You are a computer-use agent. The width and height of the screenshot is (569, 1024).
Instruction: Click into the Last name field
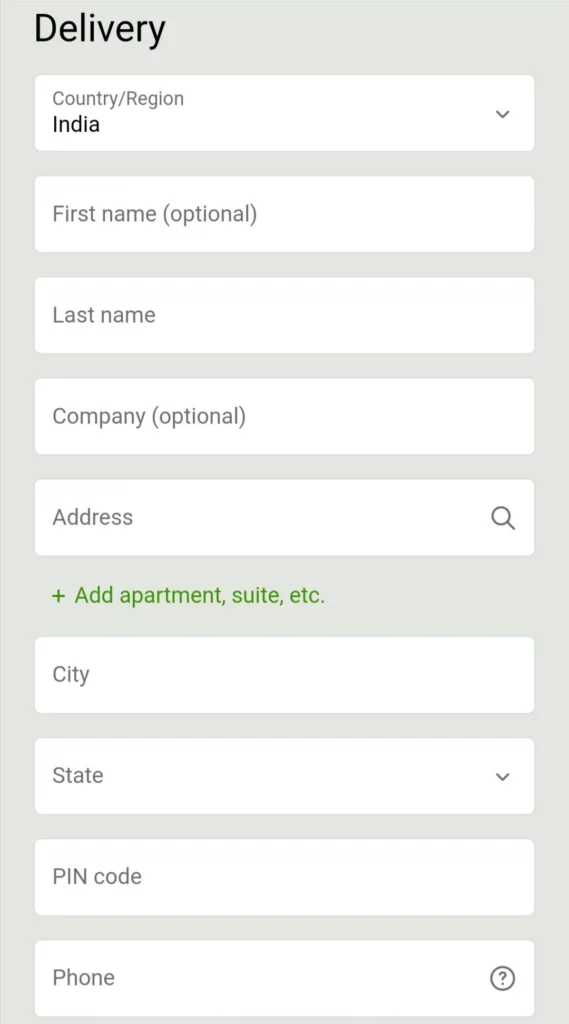284,315
